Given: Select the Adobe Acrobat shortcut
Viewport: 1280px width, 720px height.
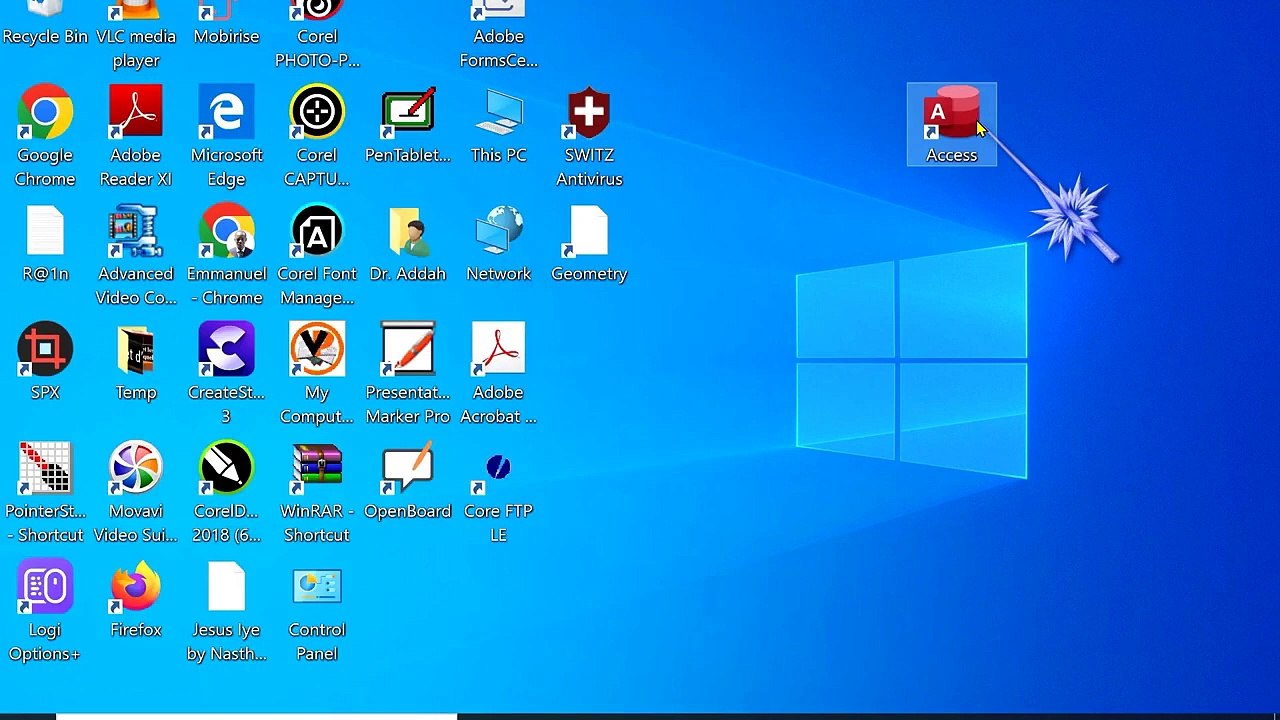Looking at the screenshot, I should point(498,374).
